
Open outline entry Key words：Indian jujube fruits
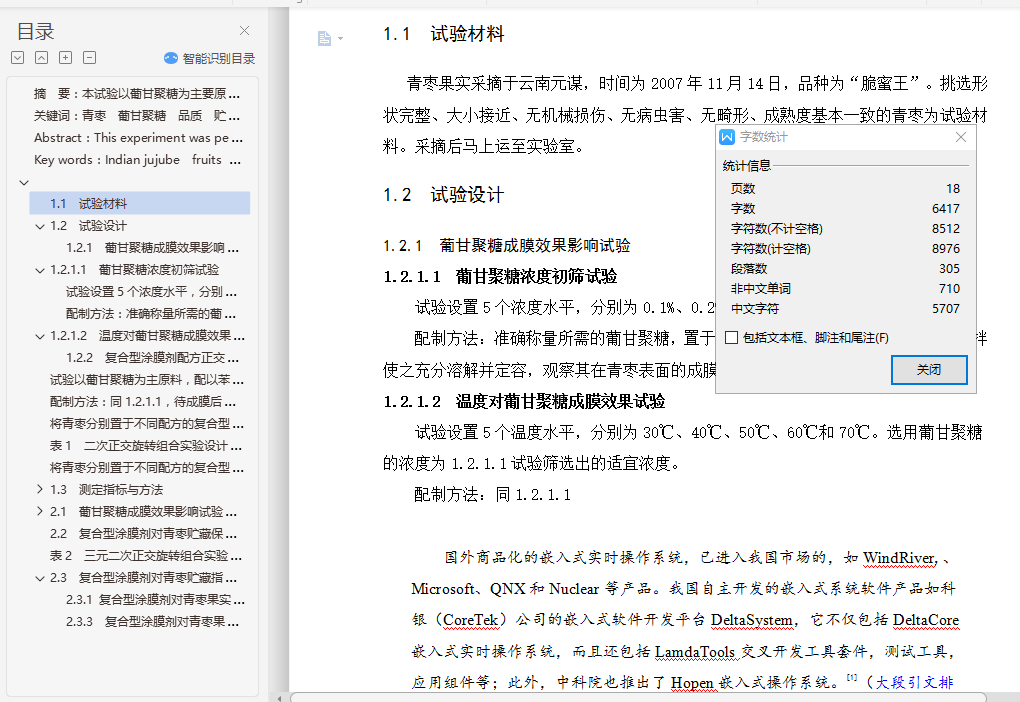pos(137,160)
